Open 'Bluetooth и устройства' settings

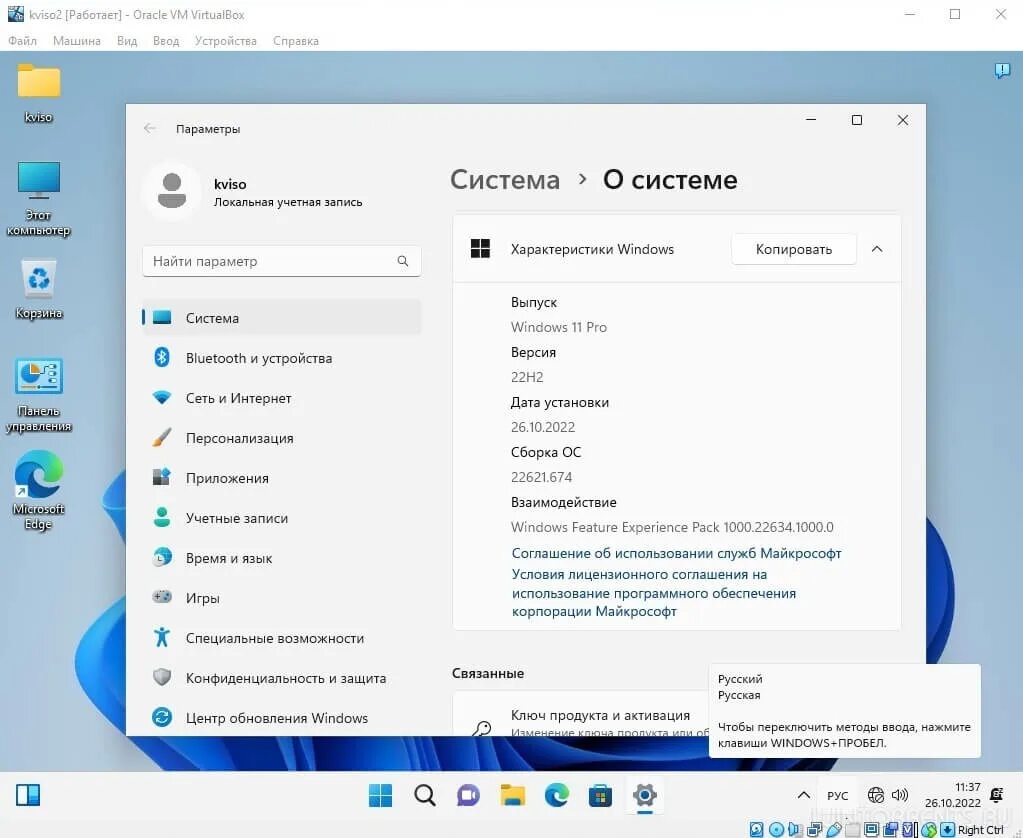click(282, 358)
